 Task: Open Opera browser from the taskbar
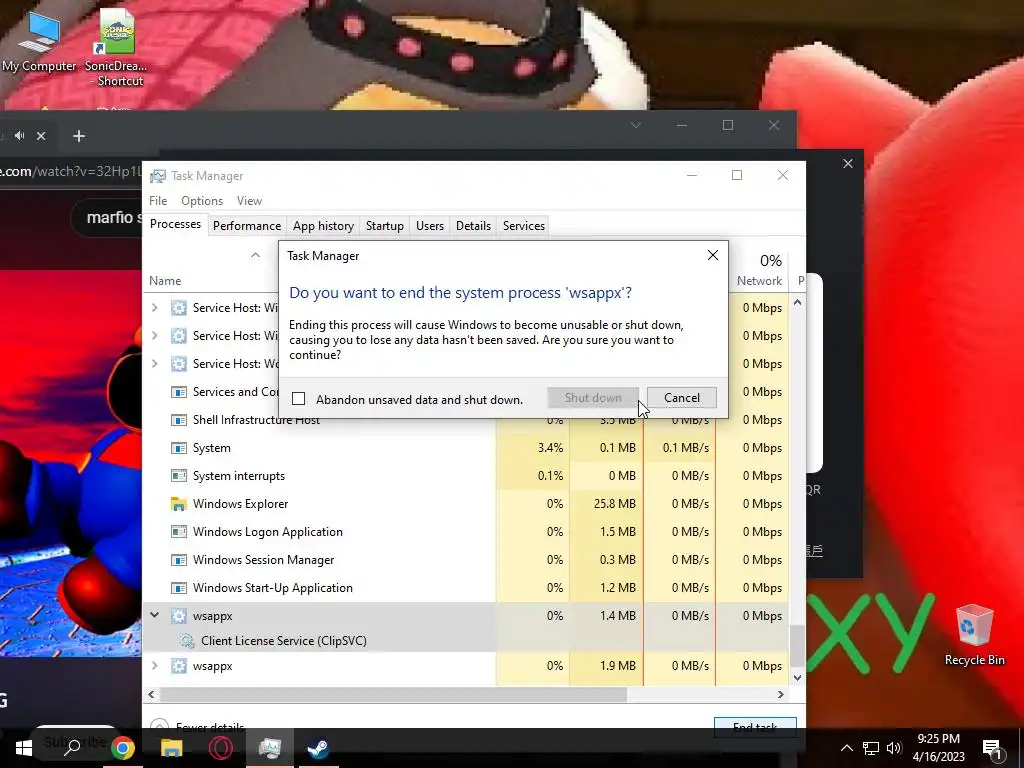point(221,748)
